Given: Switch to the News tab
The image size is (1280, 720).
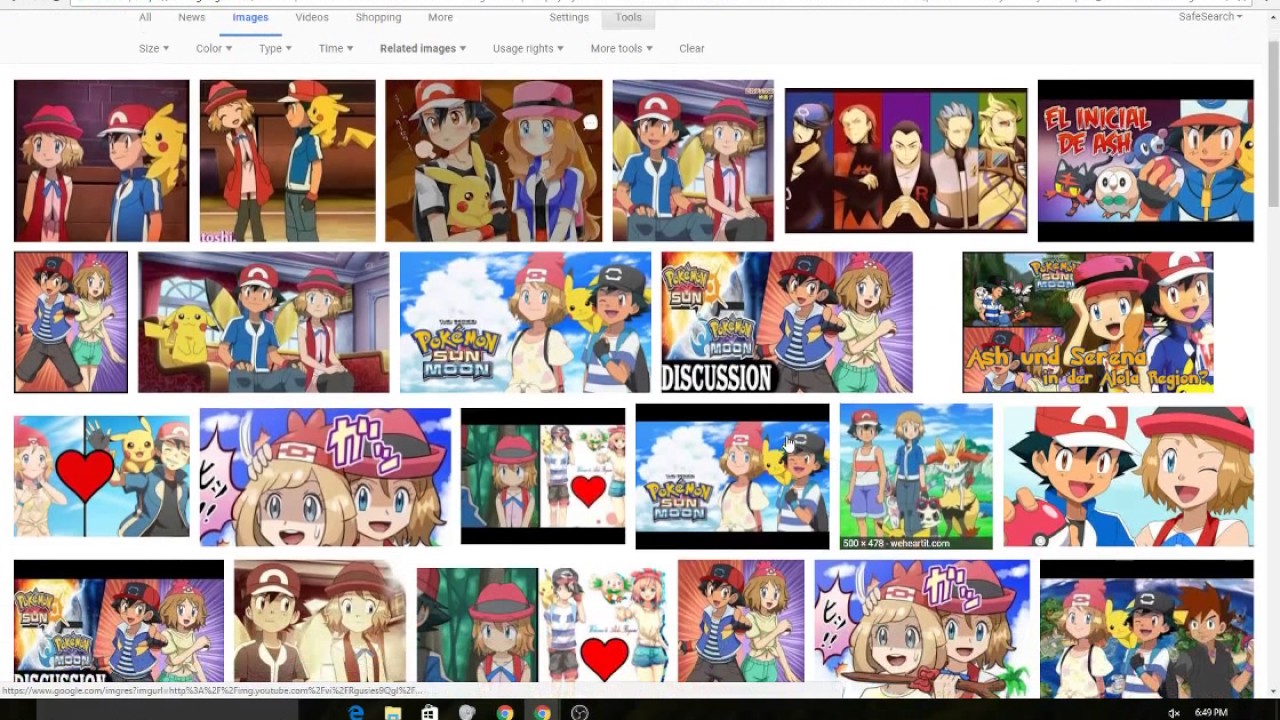Looking at the screenshot, I should pos(192,17).
